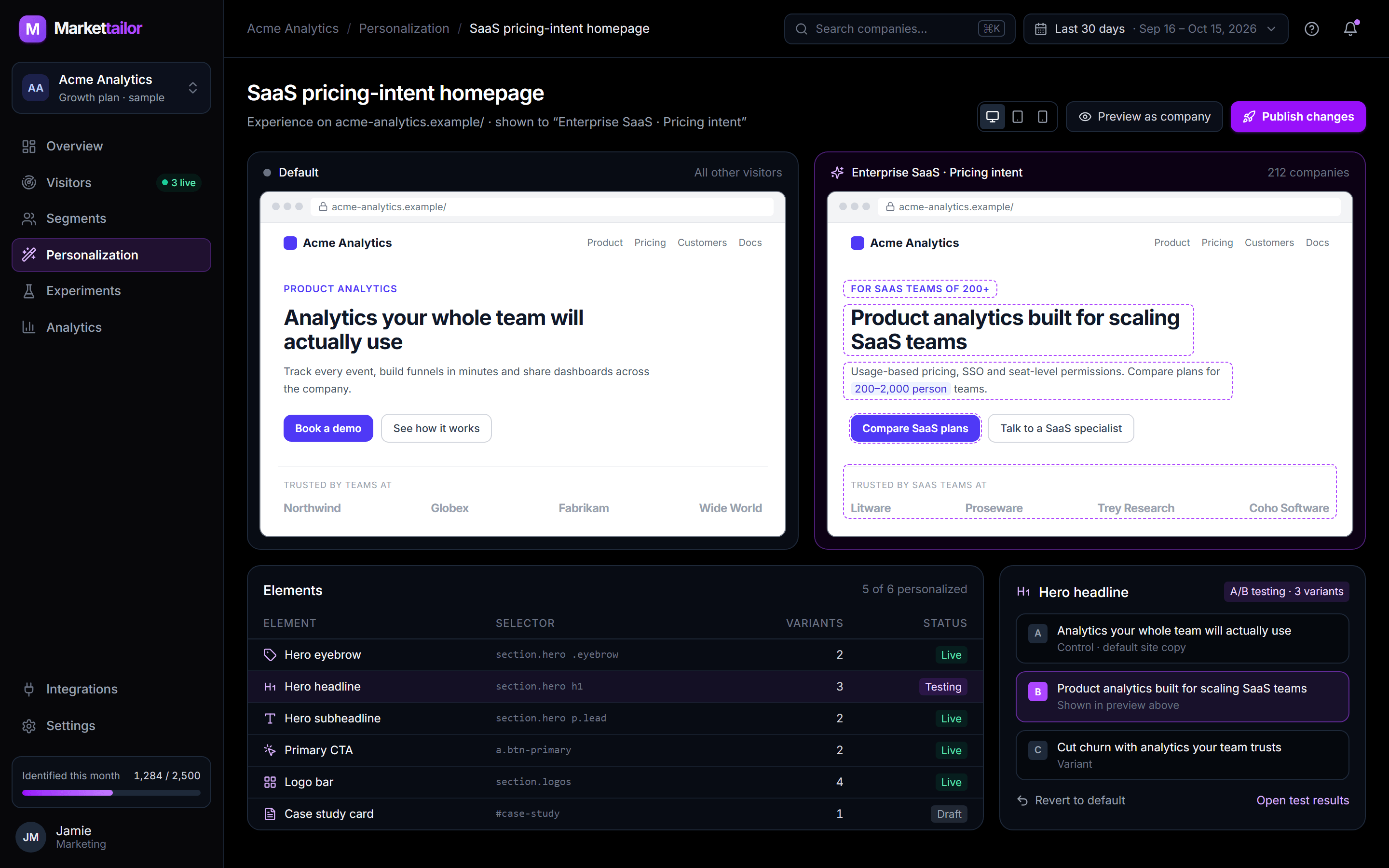Click the Hero eyebrow tag icon
This screenshot has height=868, width=1389.
click(x=270, y=655)
